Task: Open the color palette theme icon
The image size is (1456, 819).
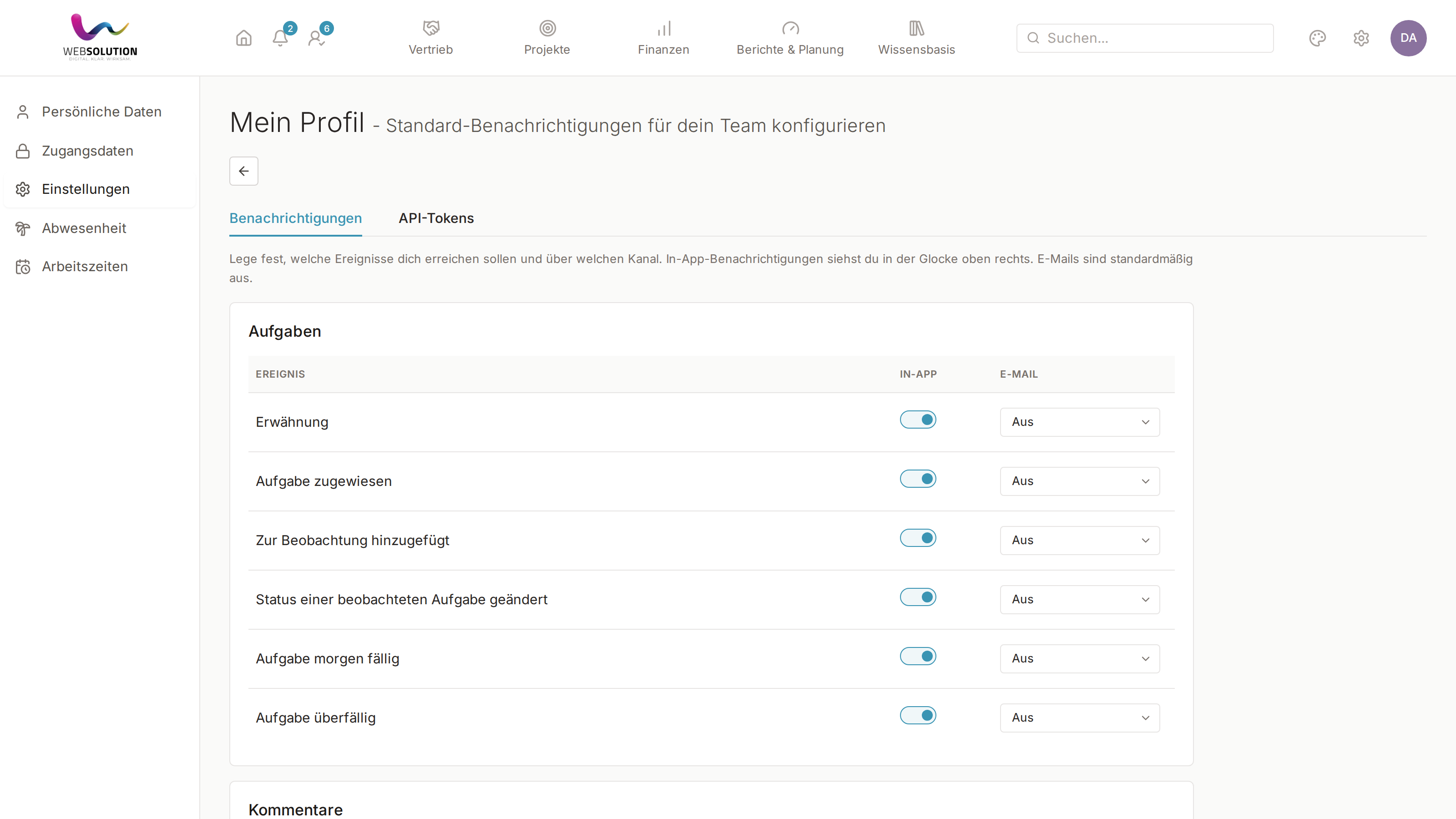Action: (1318, 38)
